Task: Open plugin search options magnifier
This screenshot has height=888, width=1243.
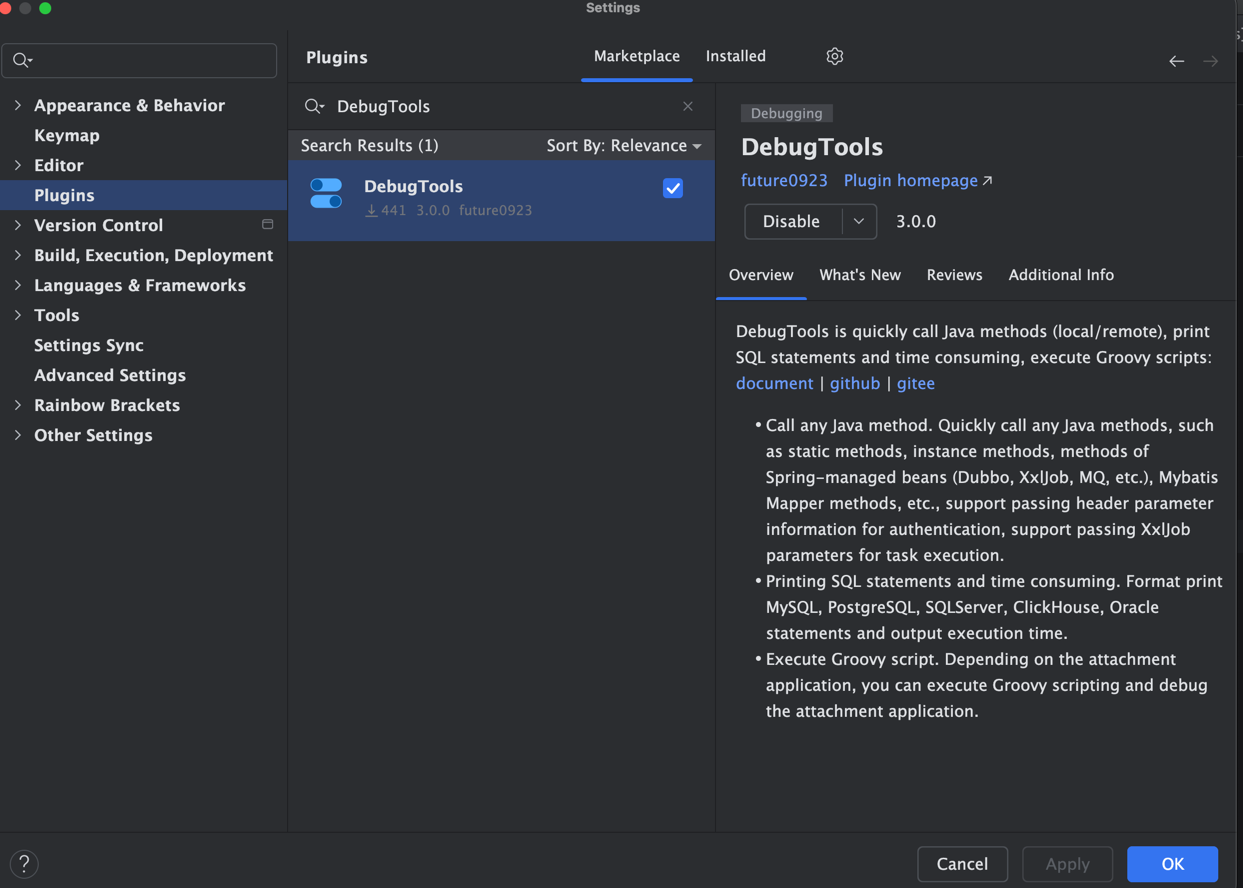Action: (x=314, y=106)
